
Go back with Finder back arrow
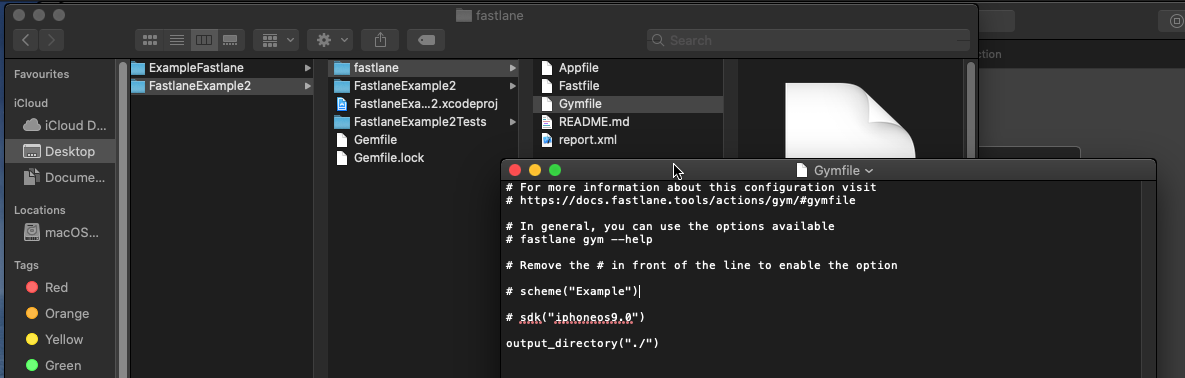coord(26,40)
